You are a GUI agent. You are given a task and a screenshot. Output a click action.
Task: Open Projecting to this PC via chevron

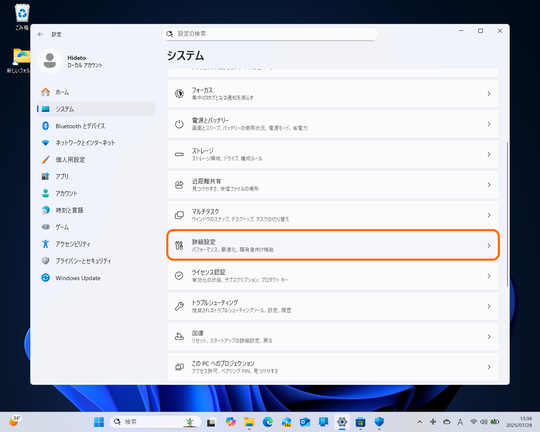pyautogui.click(x=489, y=367)
